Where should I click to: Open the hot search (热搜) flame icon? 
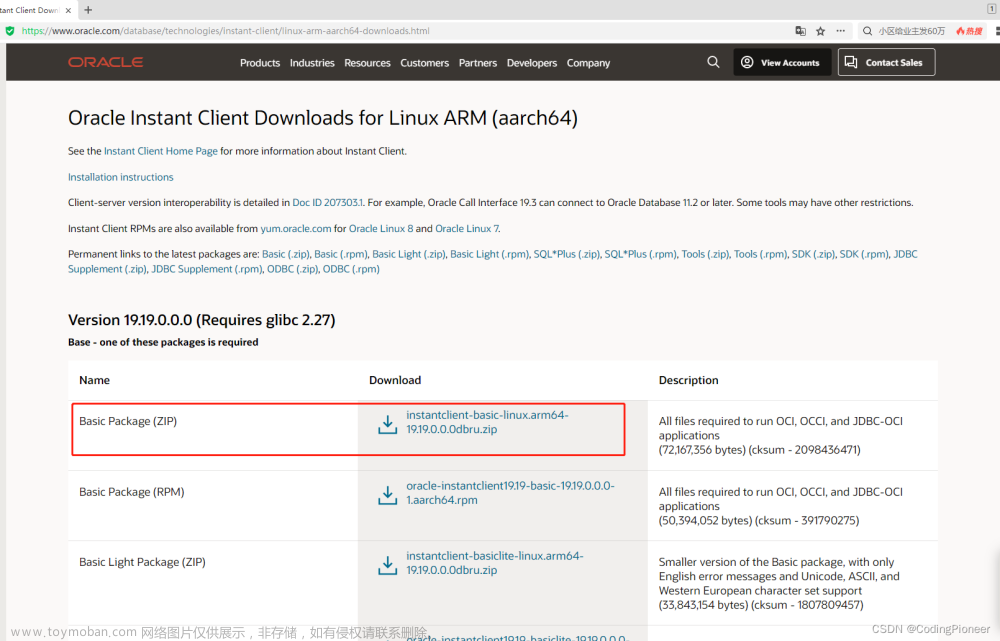[x=969, y=31]
